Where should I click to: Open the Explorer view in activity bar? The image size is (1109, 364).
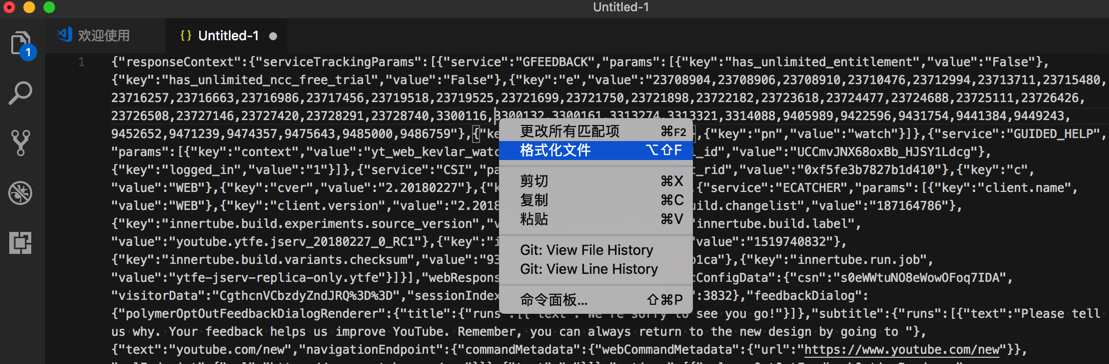pyautogui.click(x=21, y=44)
